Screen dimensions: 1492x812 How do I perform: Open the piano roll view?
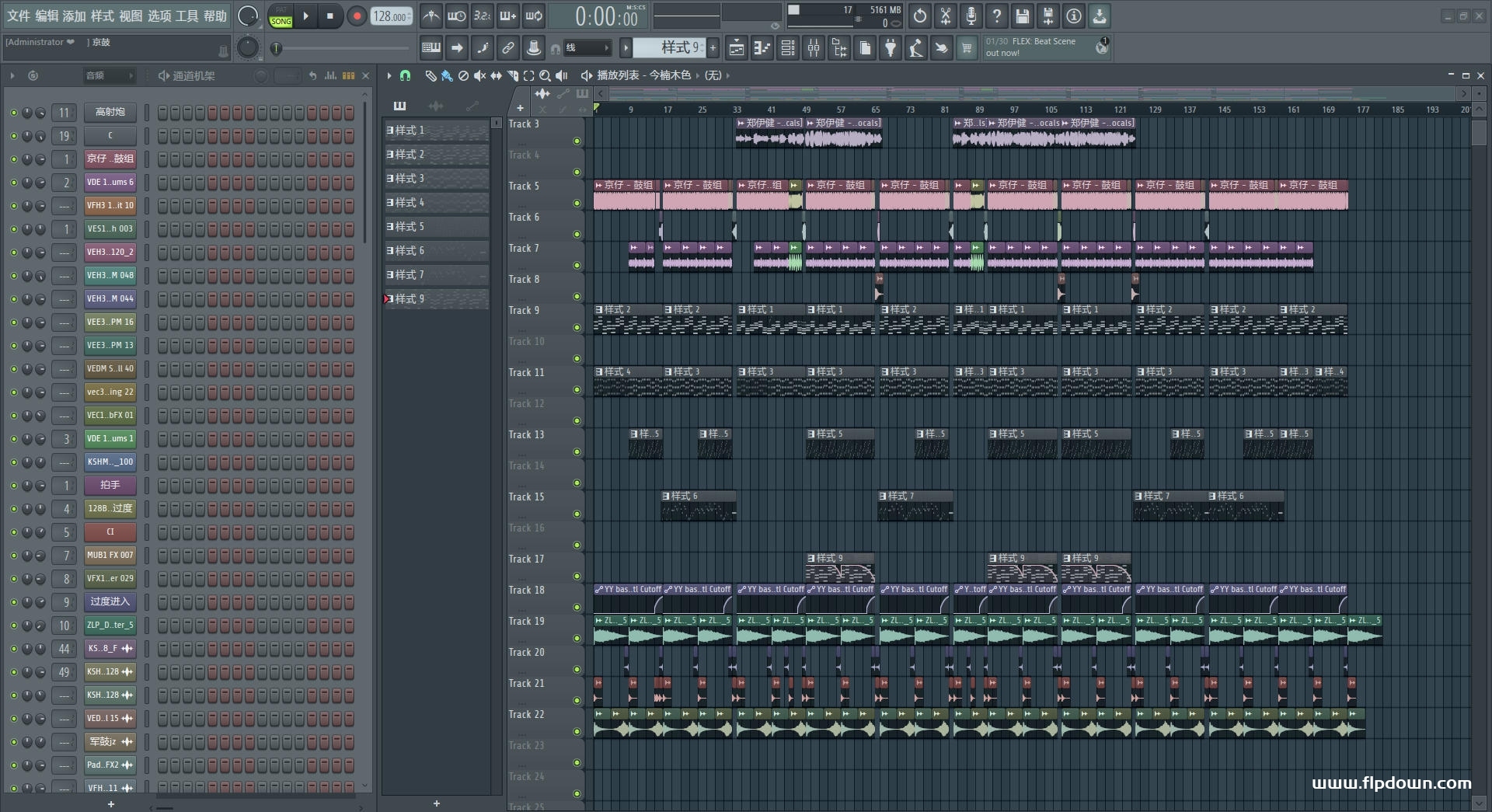tap(762, 49)
